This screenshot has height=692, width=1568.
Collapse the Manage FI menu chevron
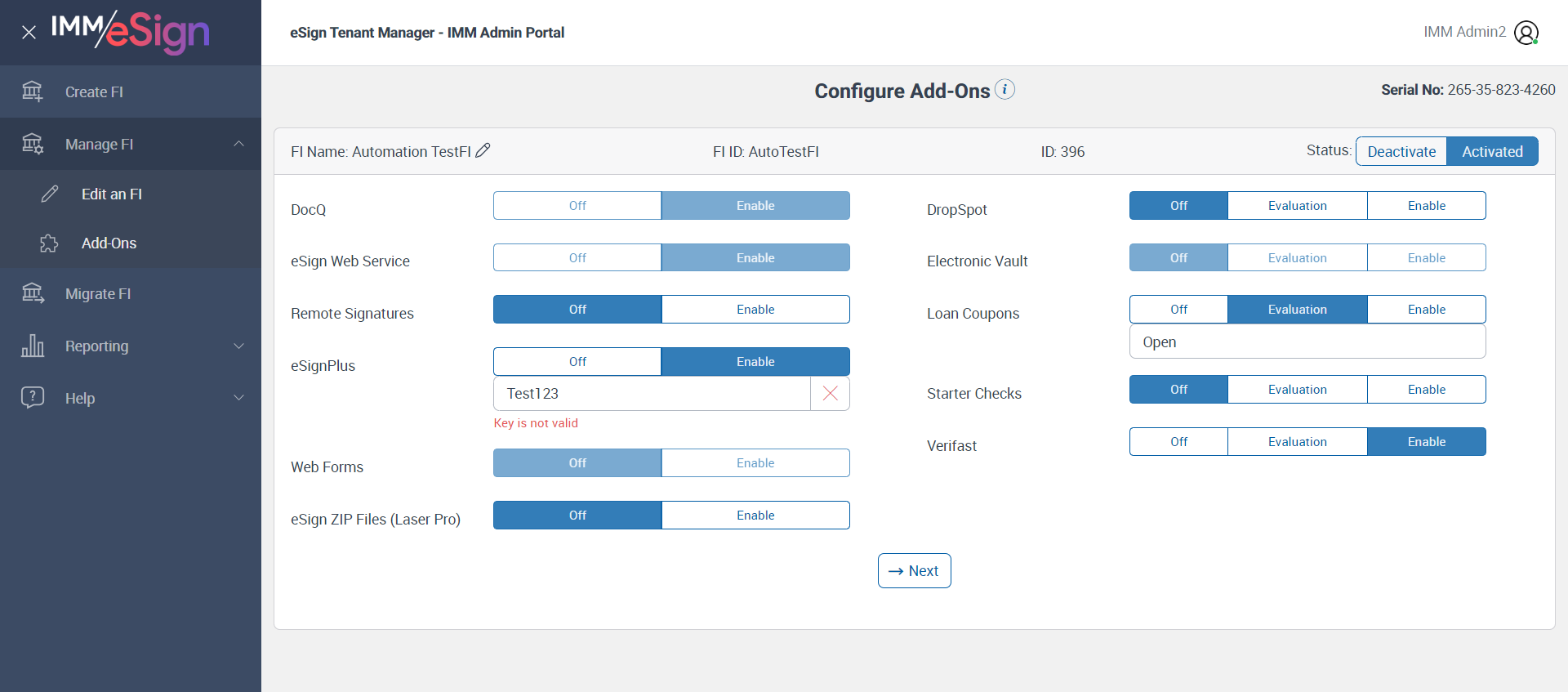coord(238,144)
